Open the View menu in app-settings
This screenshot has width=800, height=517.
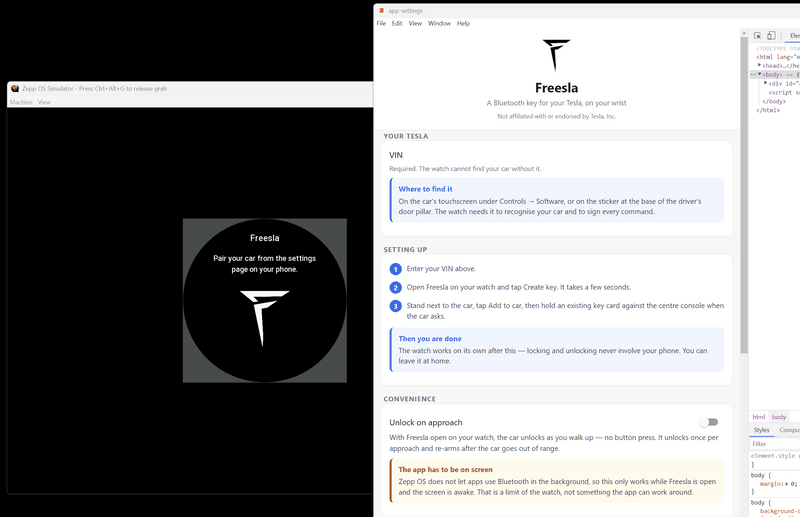tap(415, 23)
